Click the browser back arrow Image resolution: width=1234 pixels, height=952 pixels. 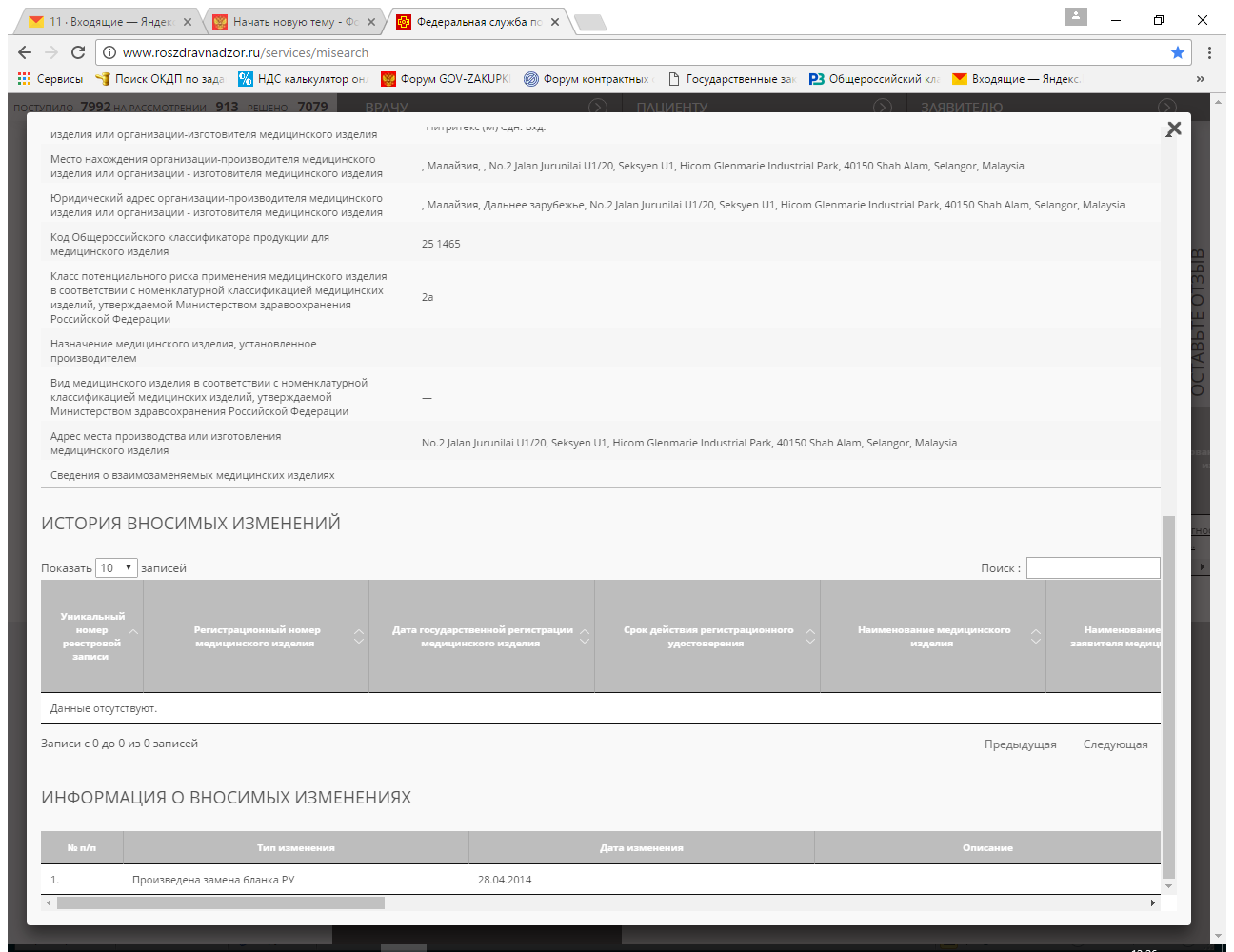pyautogui.click(x=25, y=52)
